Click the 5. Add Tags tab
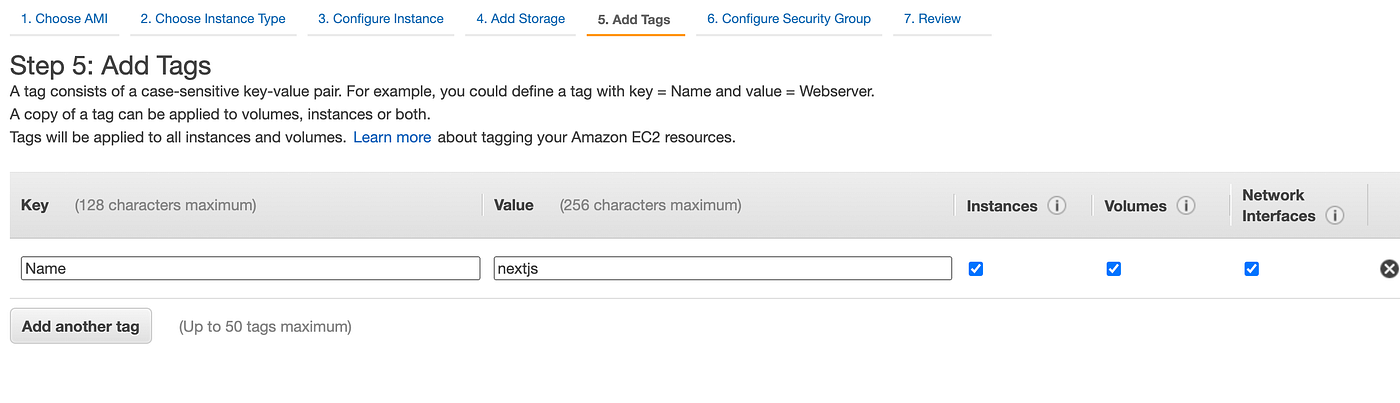Viewport: 1400px width, 403px height. coord(634,19)
